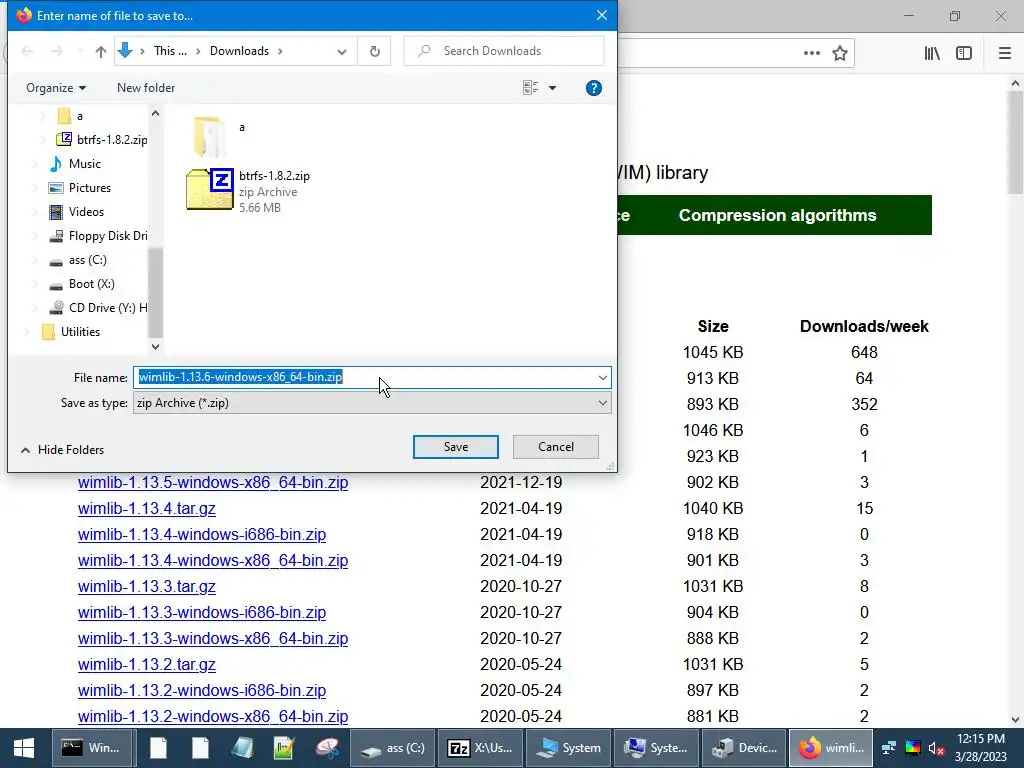1024x768 pixels.
Task: Open the Windows Start menu
Action: point(24,748)
